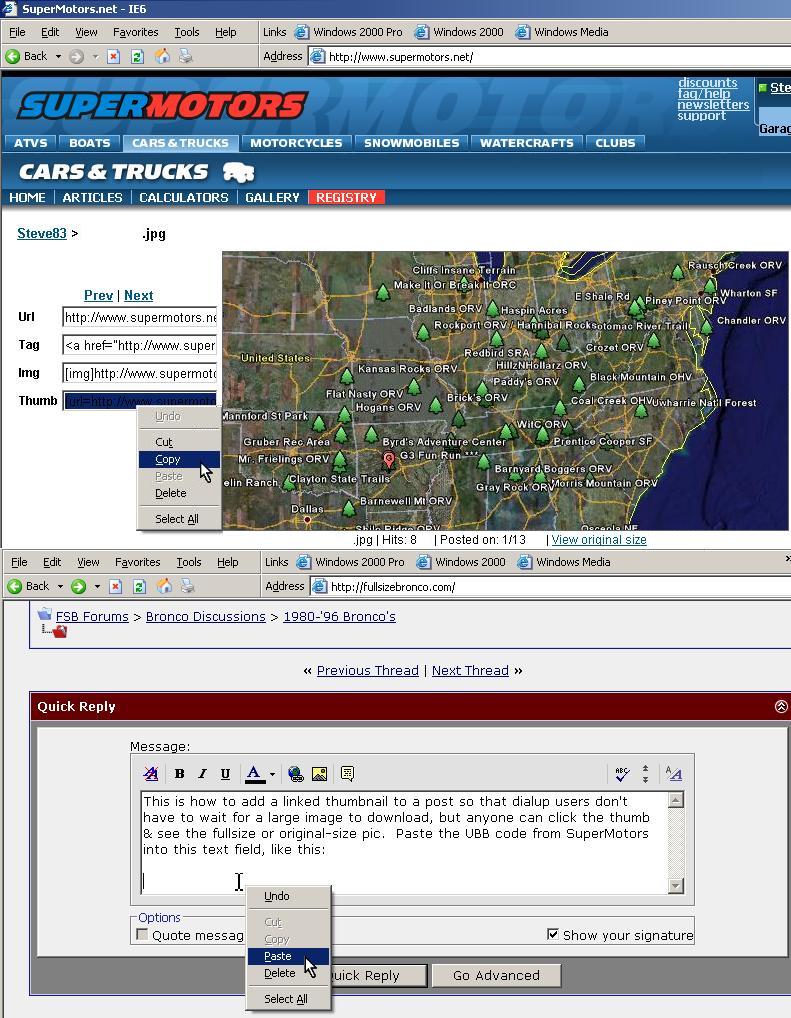Select Copy in upper context menu
This screenshot has height=1018, width=791.
[179, 459]
